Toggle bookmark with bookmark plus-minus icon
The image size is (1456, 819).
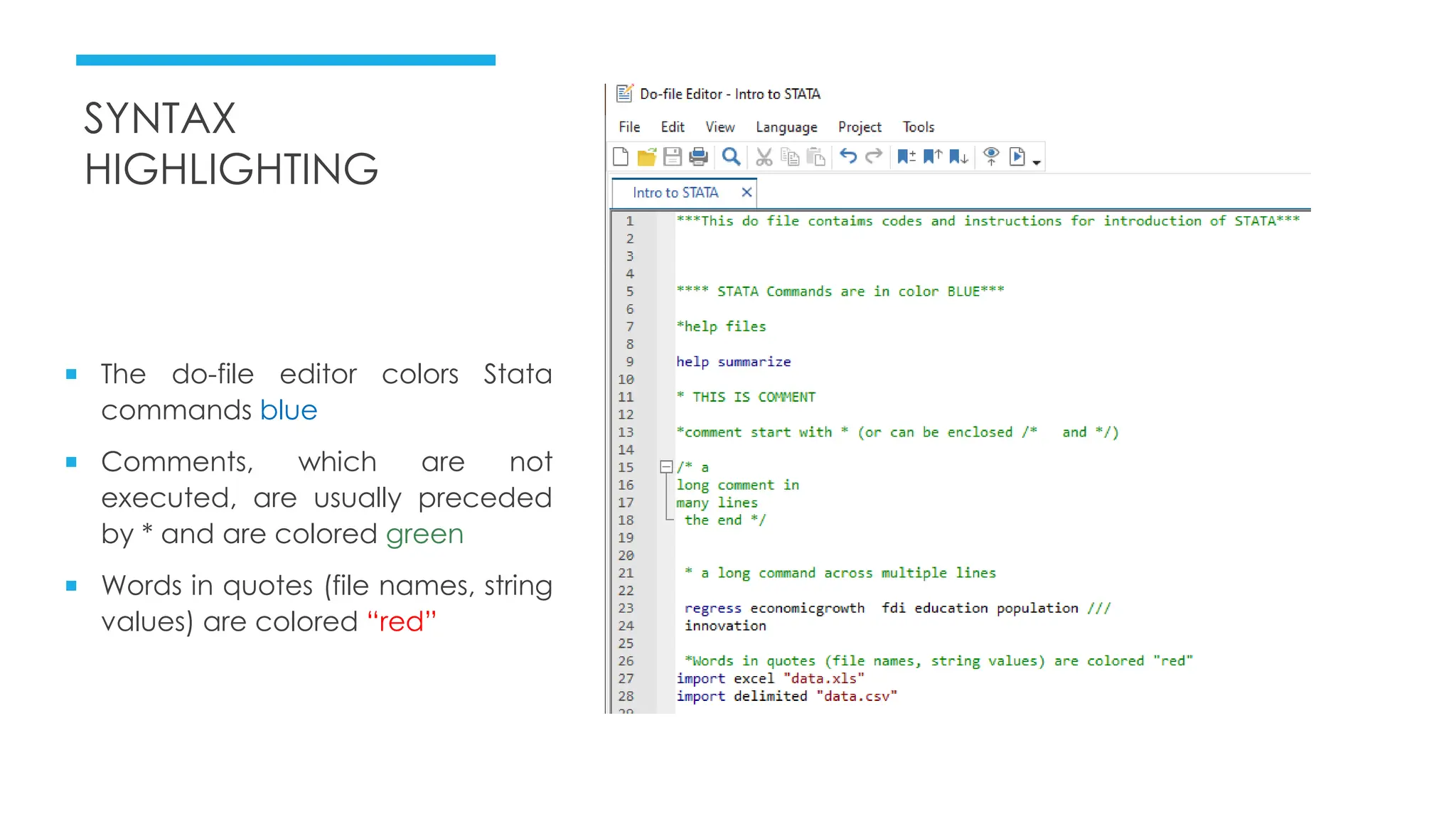click(906, 156)
